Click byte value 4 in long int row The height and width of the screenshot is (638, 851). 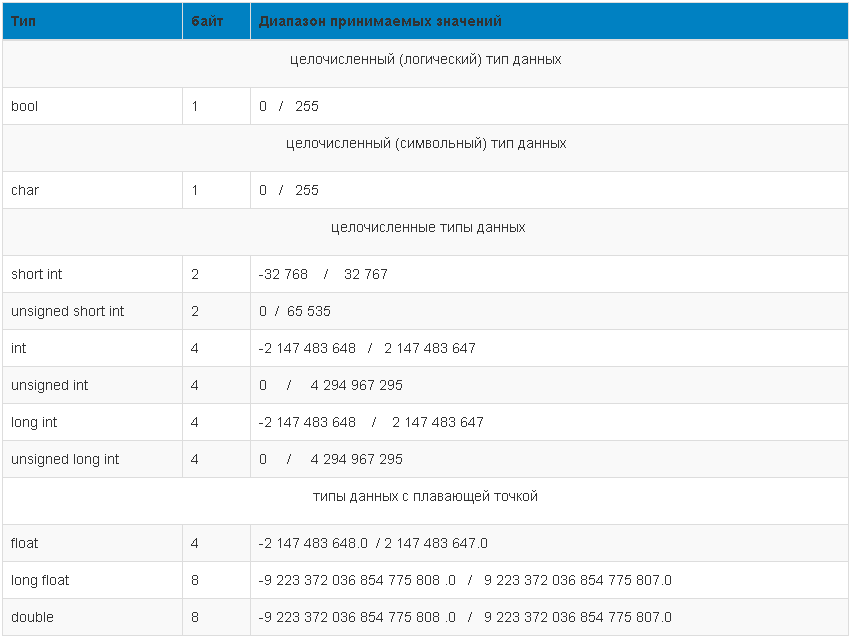(195, 422)
